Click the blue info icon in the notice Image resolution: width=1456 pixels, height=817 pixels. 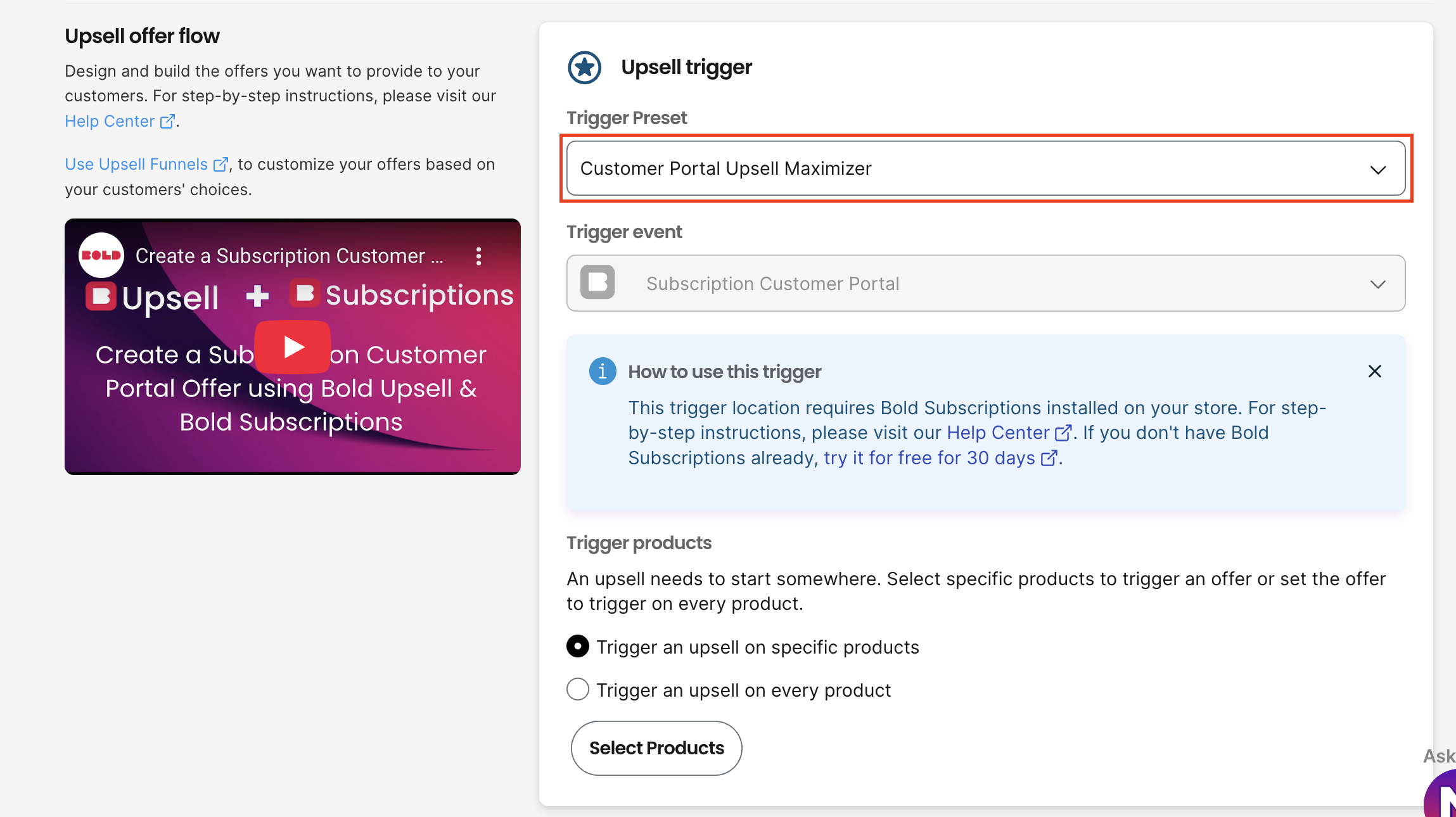603,371
